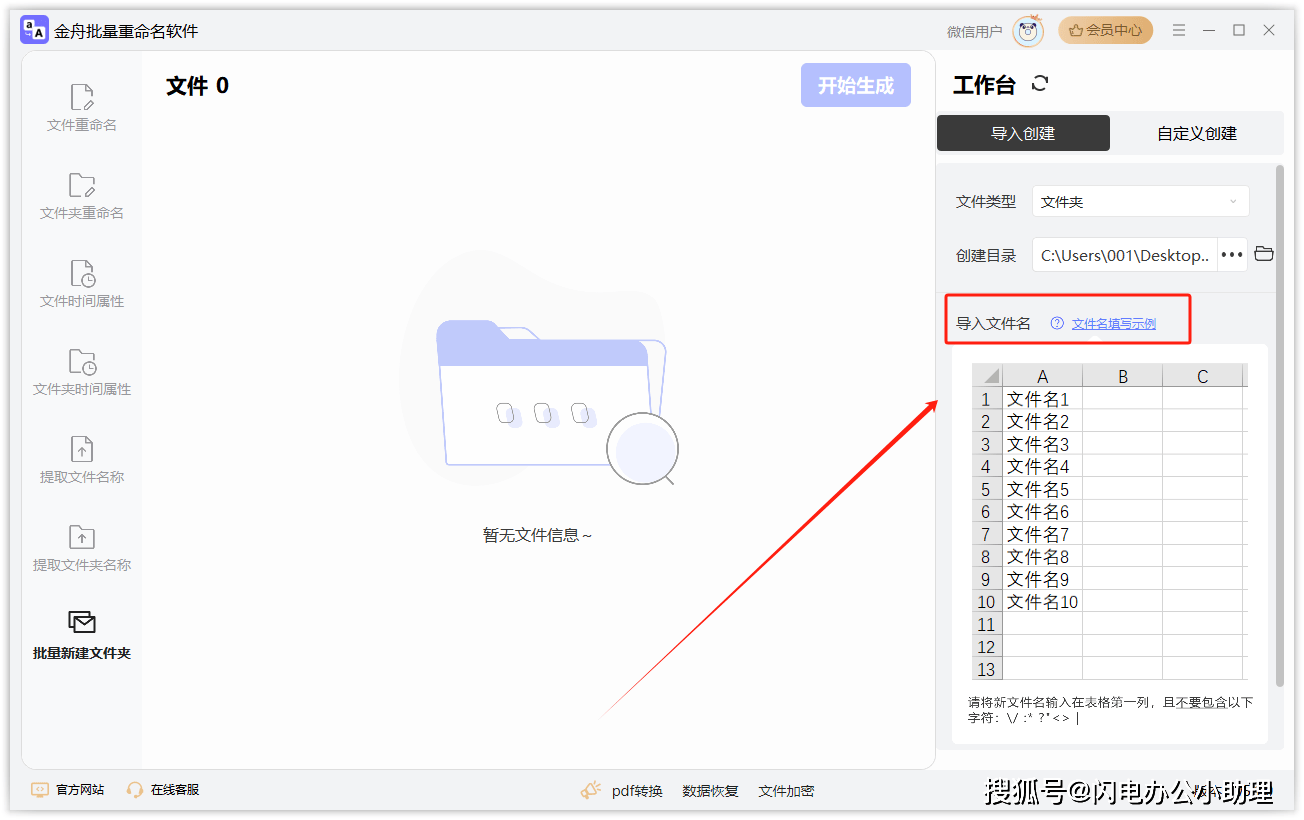Click the example sheet image below 导入文件名

[1110, 522]
